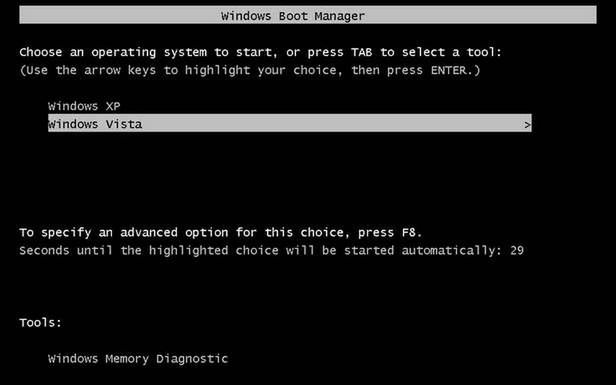
Task: Click 'advanced option' in the F8 hint
Action: pyautogui.click(x=174, y=233)
